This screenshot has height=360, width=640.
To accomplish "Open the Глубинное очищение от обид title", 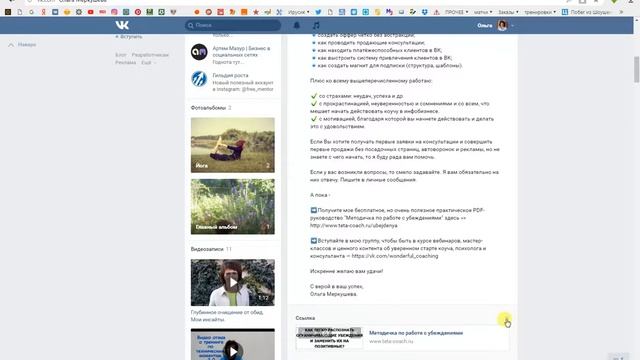I will (x=227, y=316).
